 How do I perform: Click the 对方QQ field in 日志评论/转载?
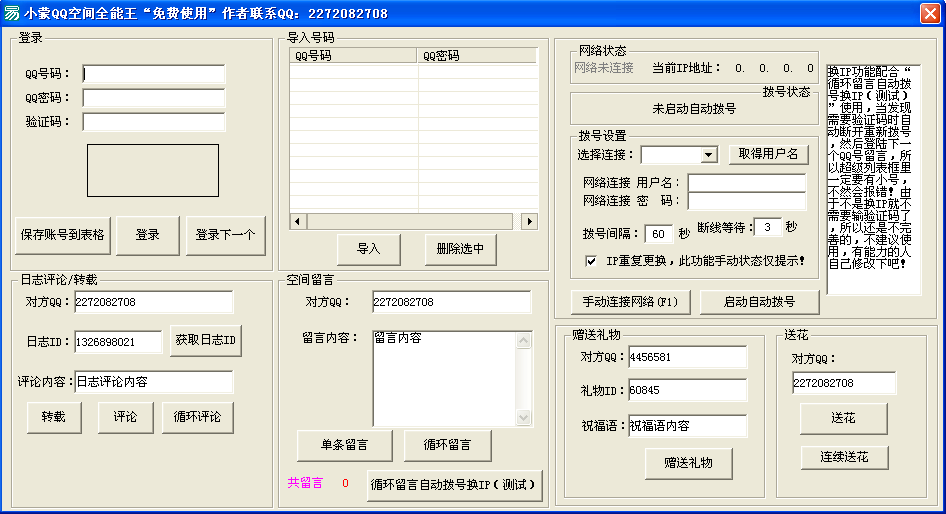pos(153,302)
